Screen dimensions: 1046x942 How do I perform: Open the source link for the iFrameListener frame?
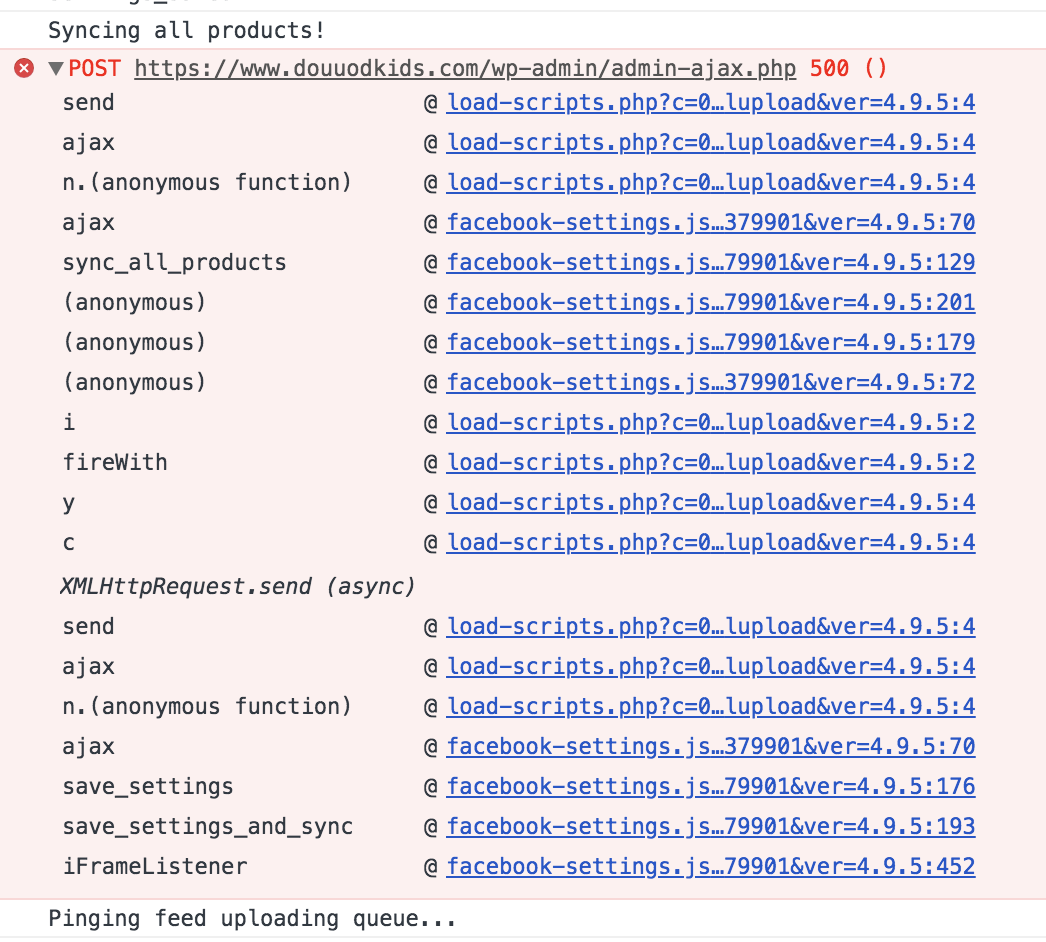pyautogui.click(x=711, y=867)
